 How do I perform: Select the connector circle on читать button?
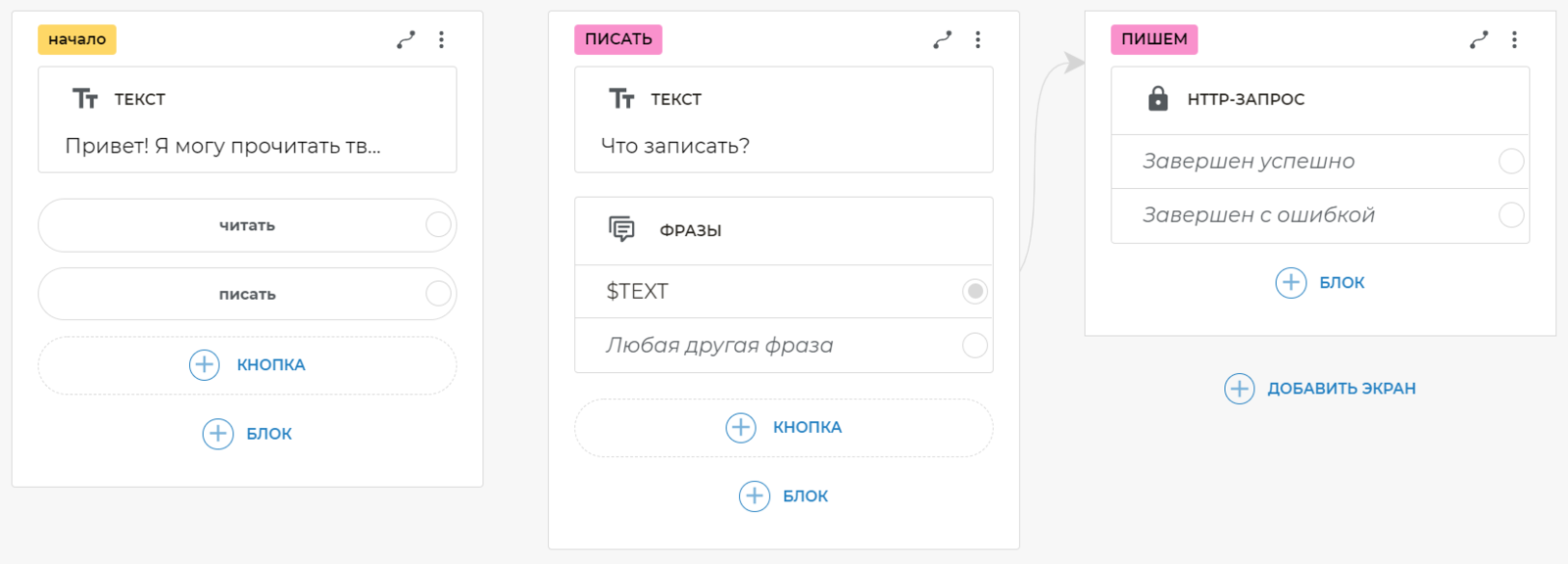click(x=438, y=225)
